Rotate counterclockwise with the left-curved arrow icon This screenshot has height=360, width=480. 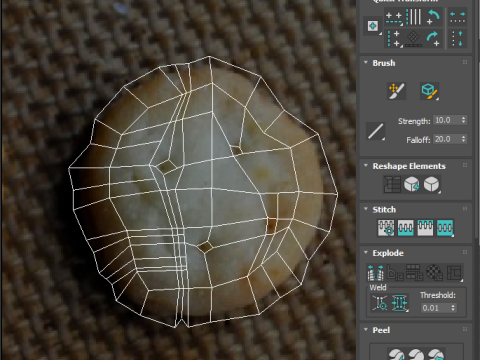433,17
